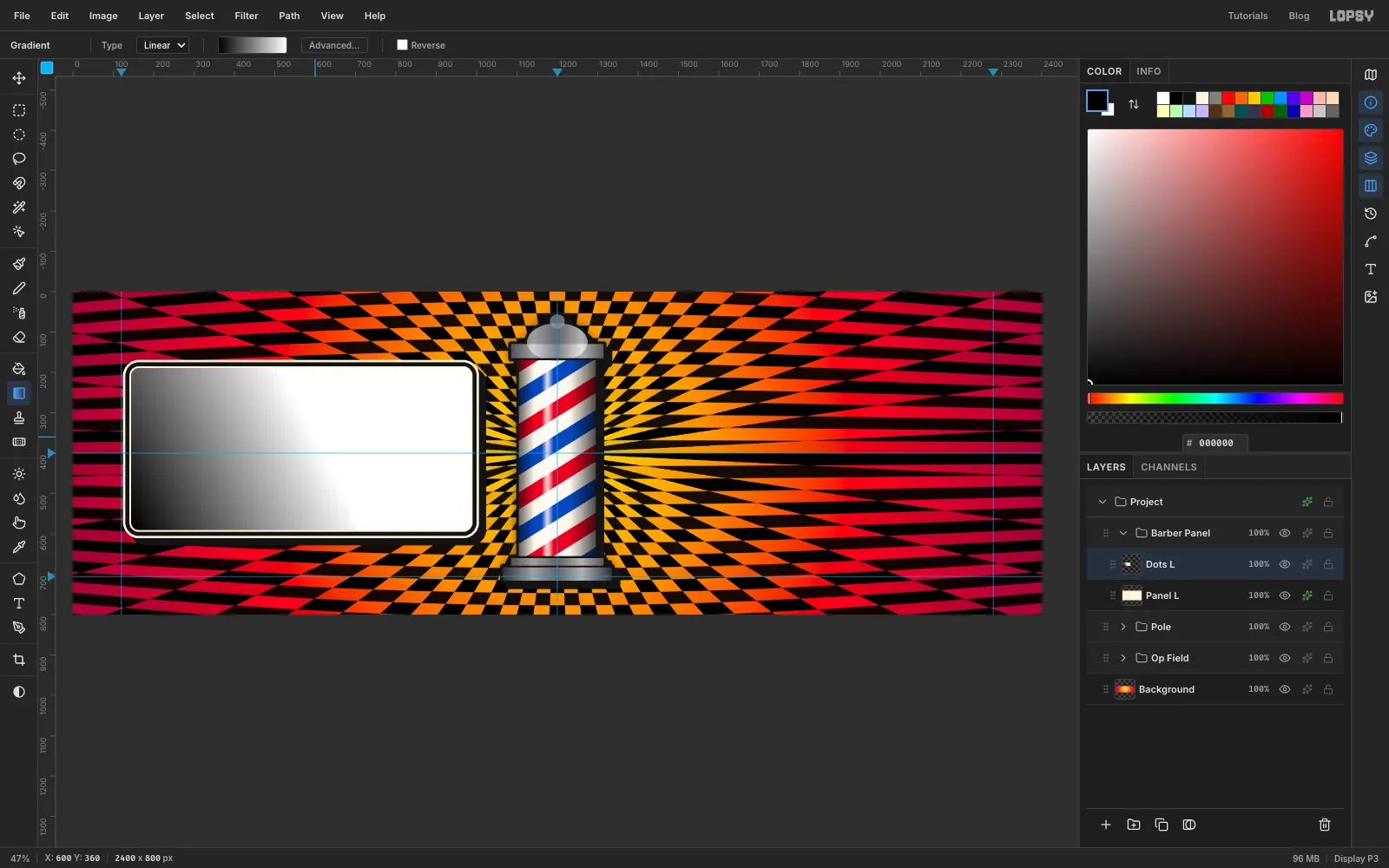Screen dimensions: 1389x868
Task: Open the Filter menu
Action: pyautogui.click(x=247, y=16)
